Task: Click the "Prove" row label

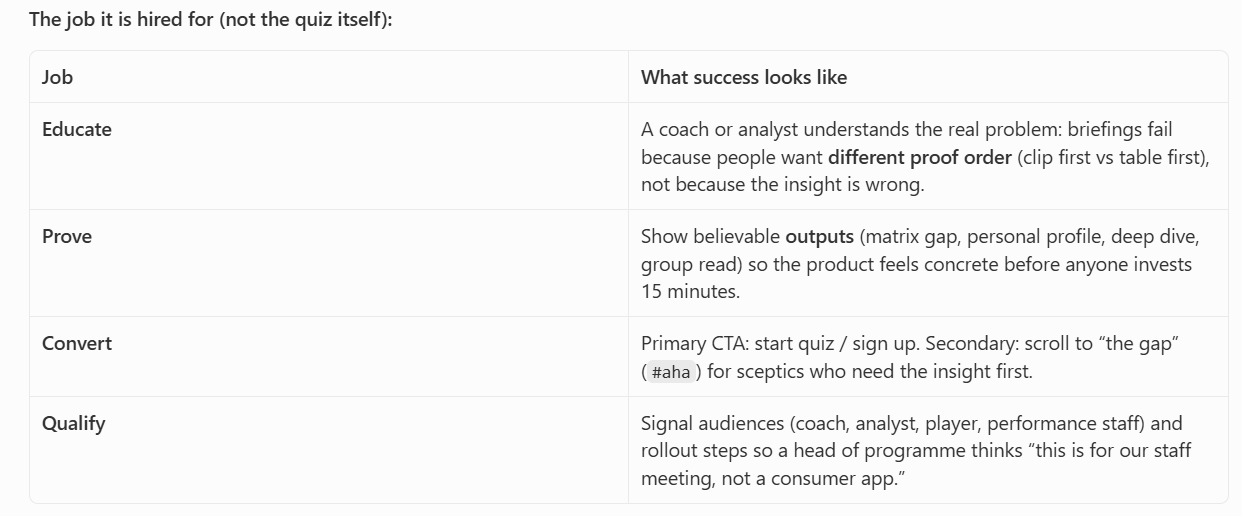Action: pyautogui.click(x=67, y=236)
